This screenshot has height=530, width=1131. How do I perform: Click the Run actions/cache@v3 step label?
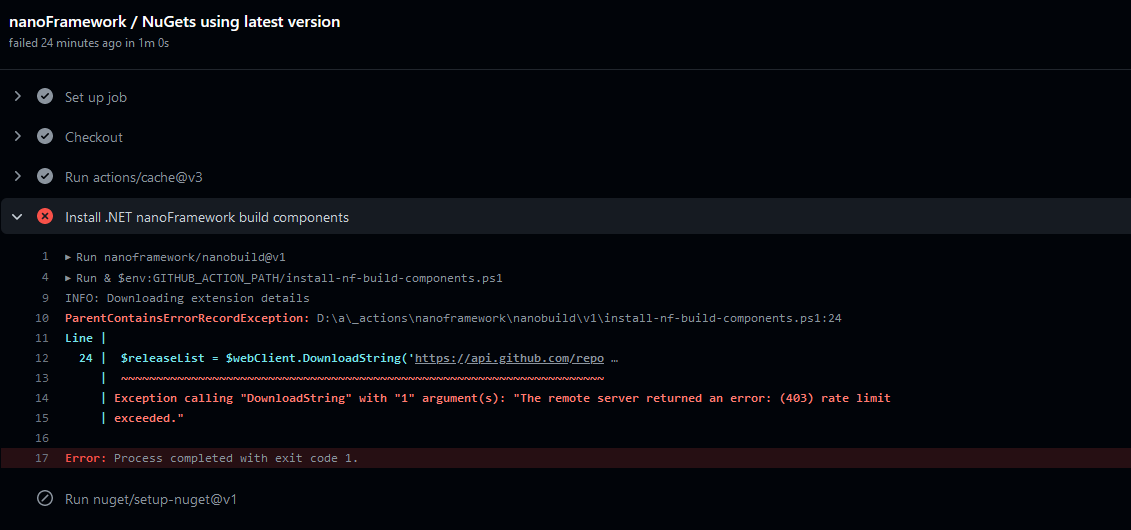[x=133, y=177]
